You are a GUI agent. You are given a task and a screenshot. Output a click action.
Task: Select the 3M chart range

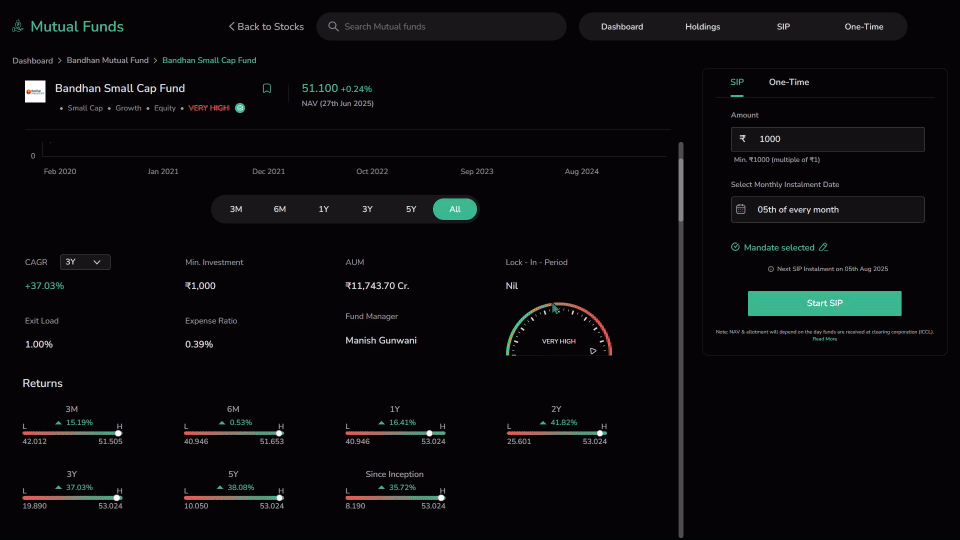tap(236, 209)
